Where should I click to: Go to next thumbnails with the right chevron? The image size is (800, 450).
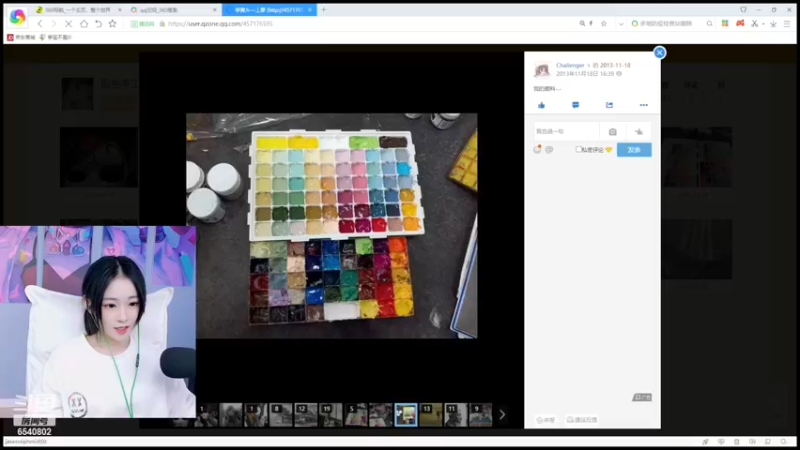tap(502, 415)
